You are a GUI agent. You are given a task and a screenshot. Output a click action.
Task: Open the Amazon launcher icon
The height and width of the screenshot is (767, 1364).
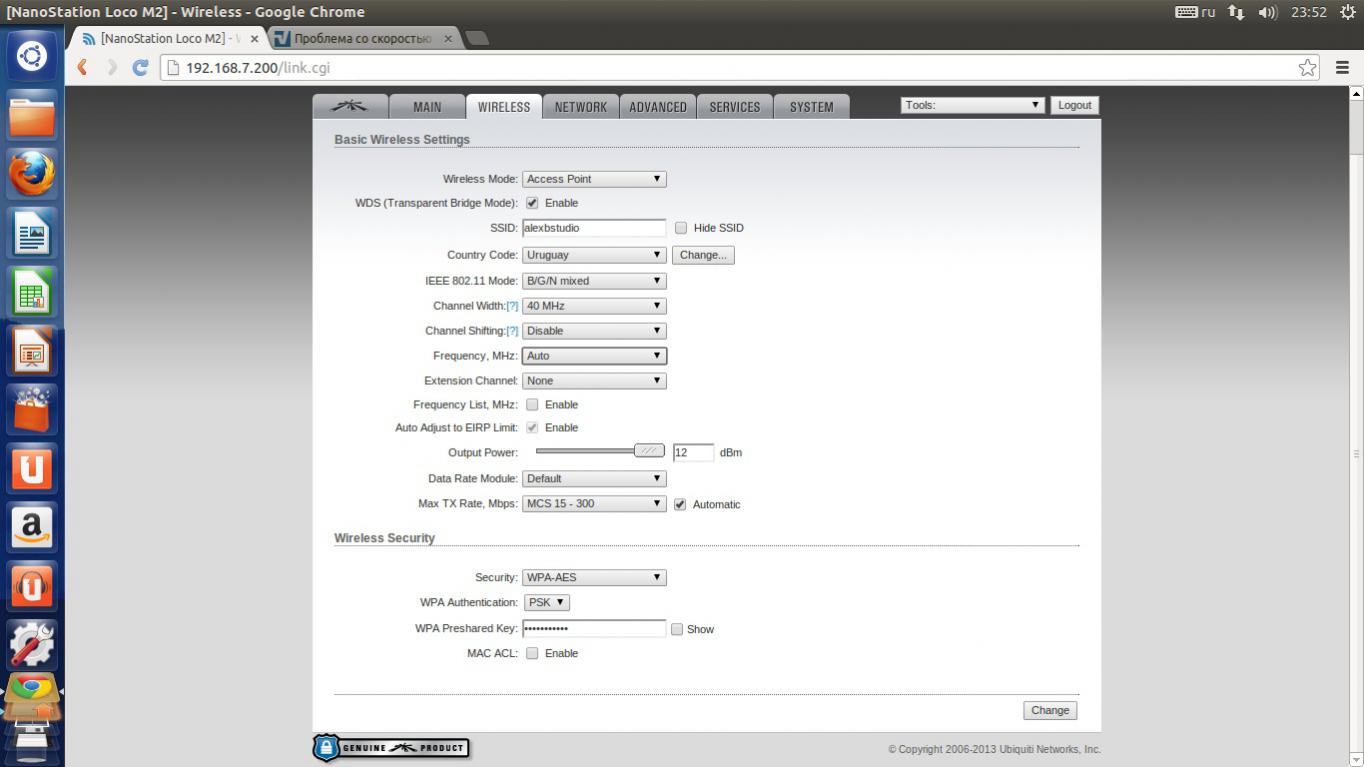point(32,528)
